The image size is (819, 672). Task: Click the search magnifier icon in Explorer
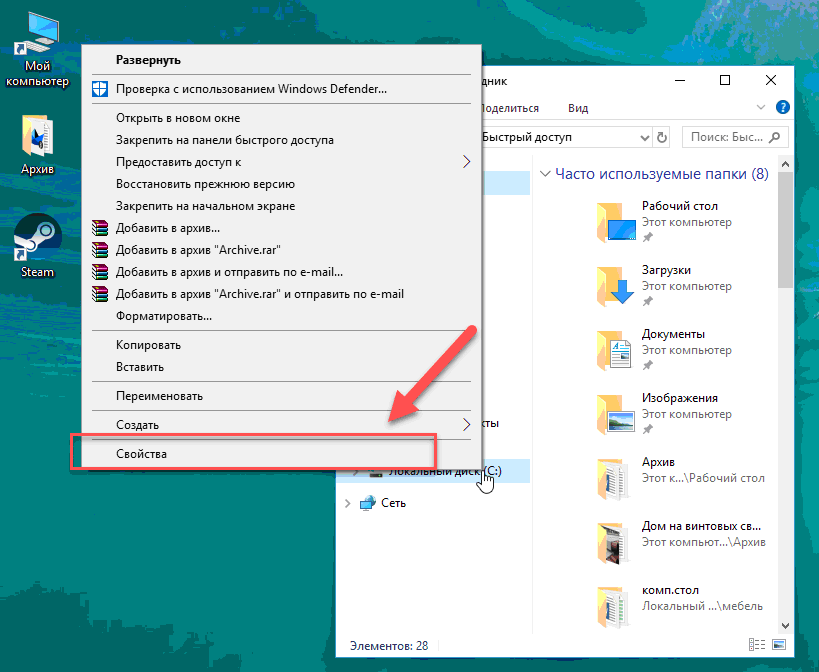(x=775, y=137)
